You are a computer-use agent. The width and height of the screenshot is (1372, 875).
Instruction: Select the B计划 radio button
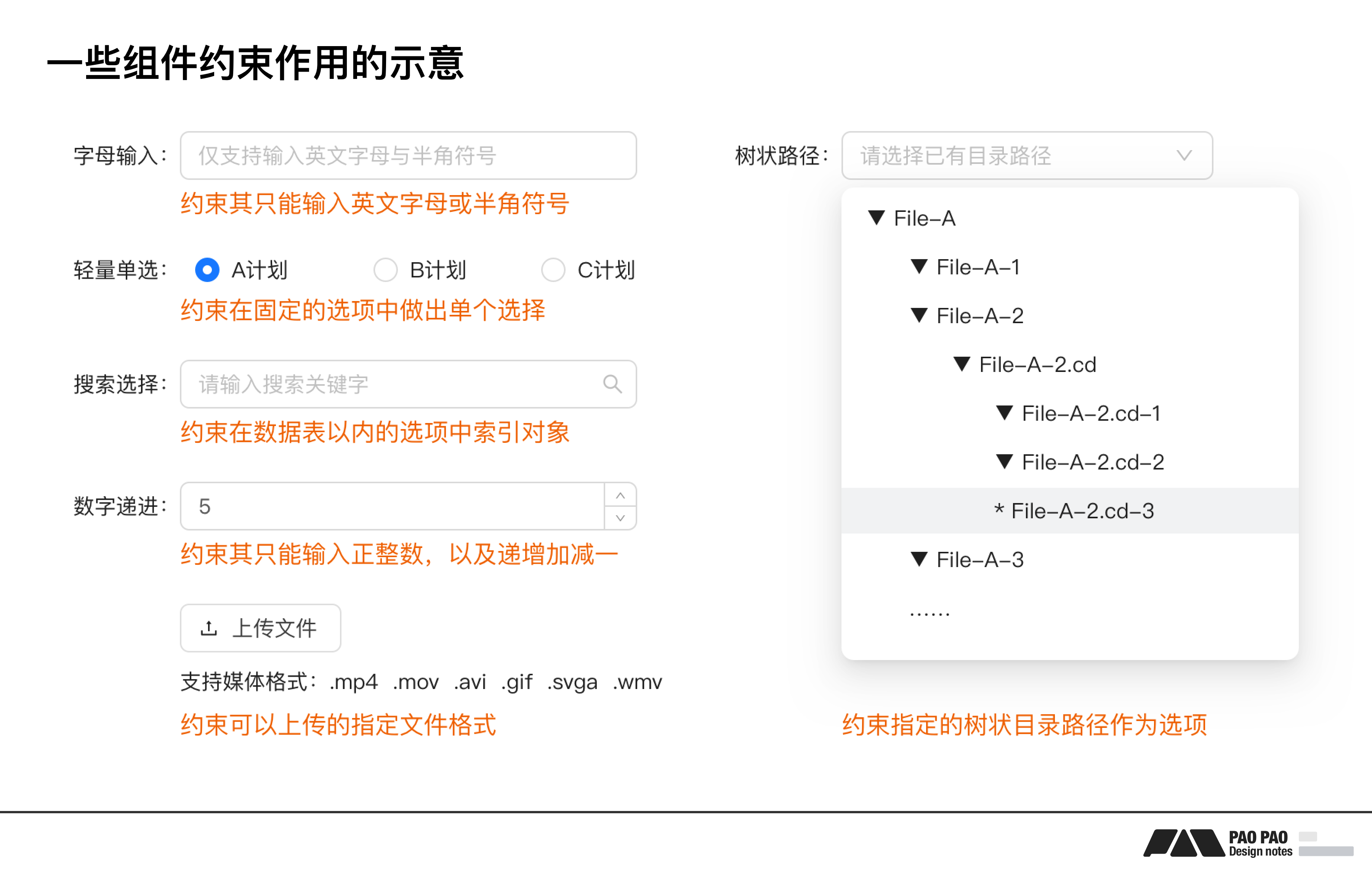point(385,269)
